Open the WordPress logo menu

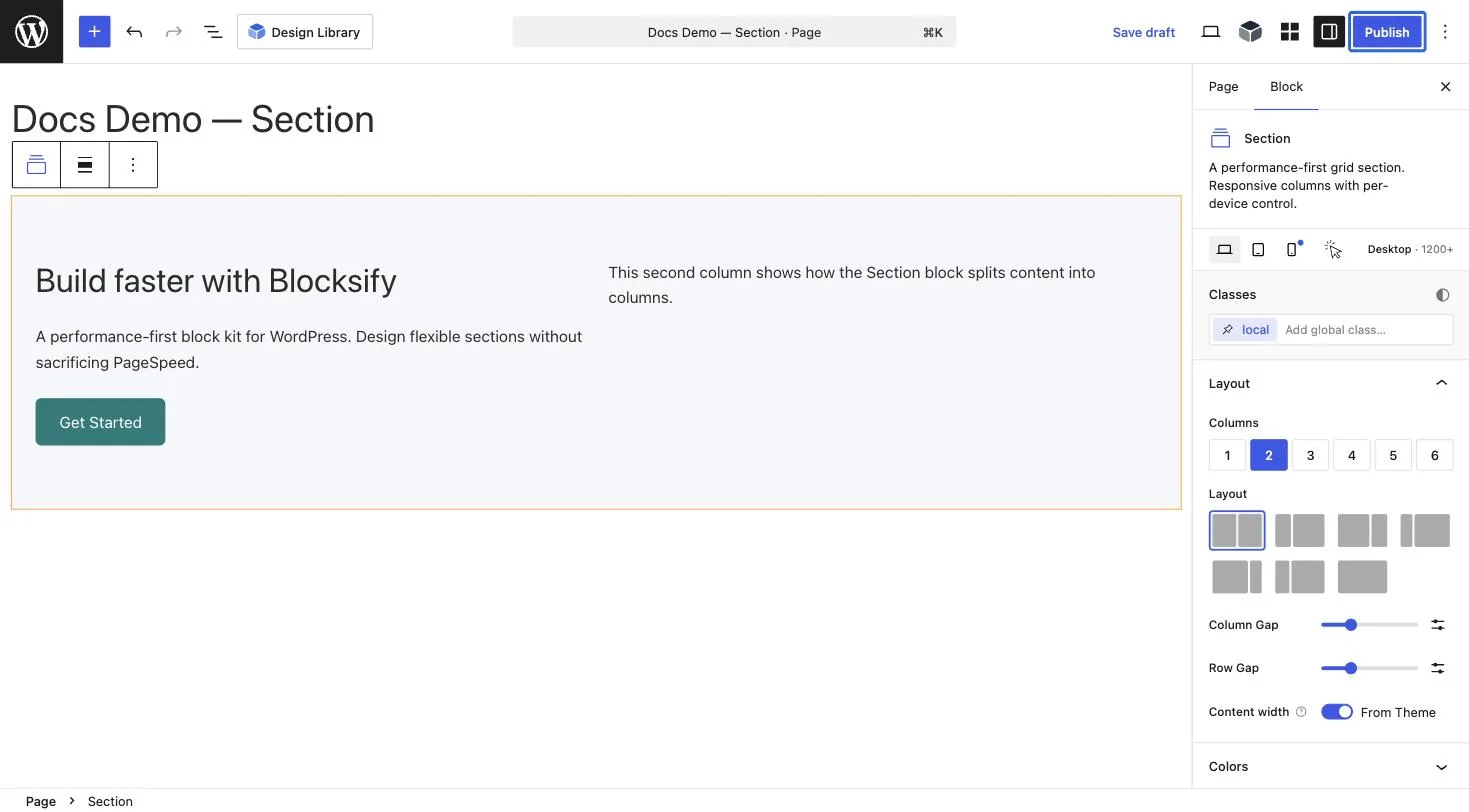coord(31,32)
